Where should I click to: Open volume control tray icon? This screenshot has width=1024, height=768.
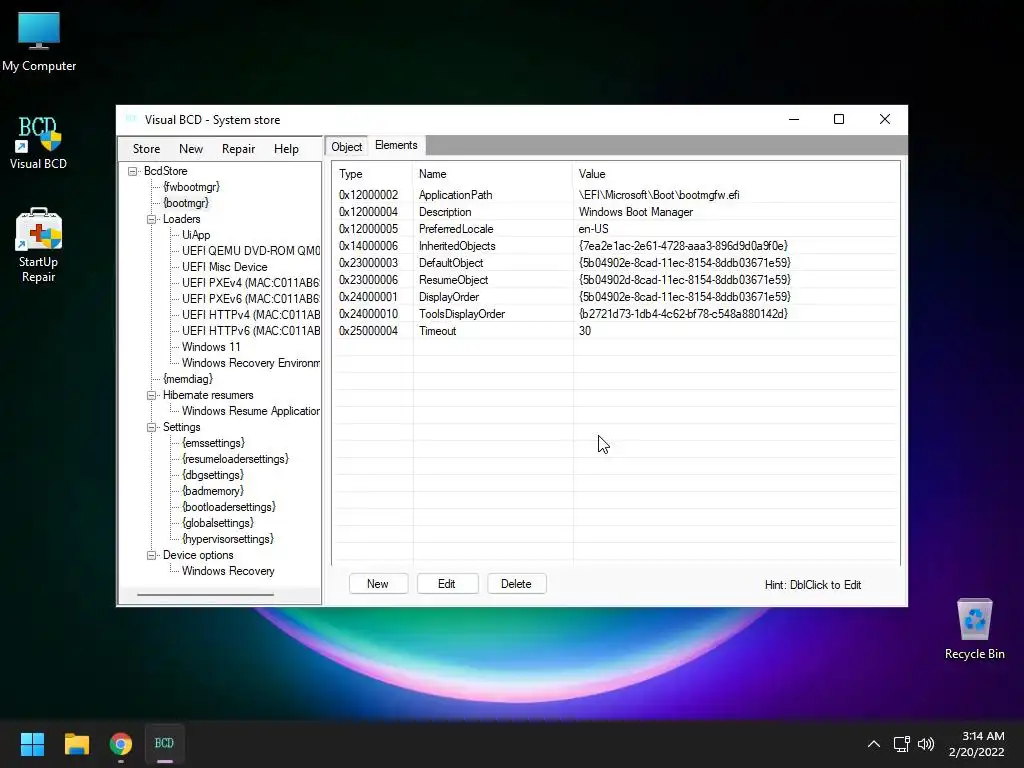point(925,744)
